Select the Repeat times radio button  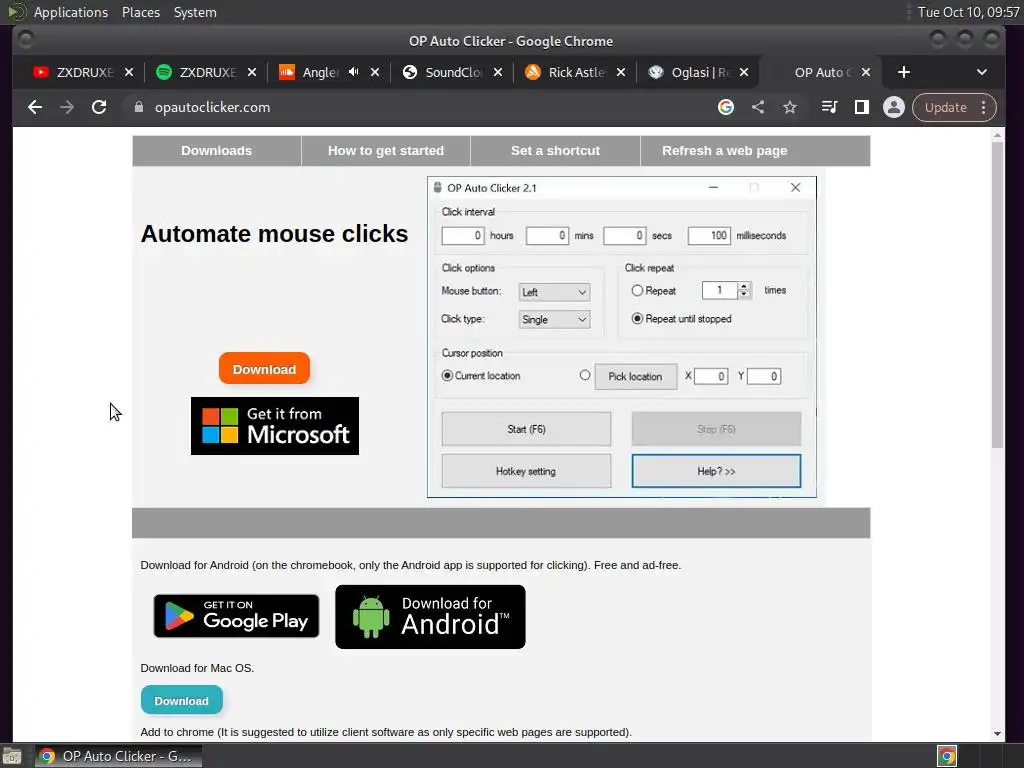click(637, 291)
